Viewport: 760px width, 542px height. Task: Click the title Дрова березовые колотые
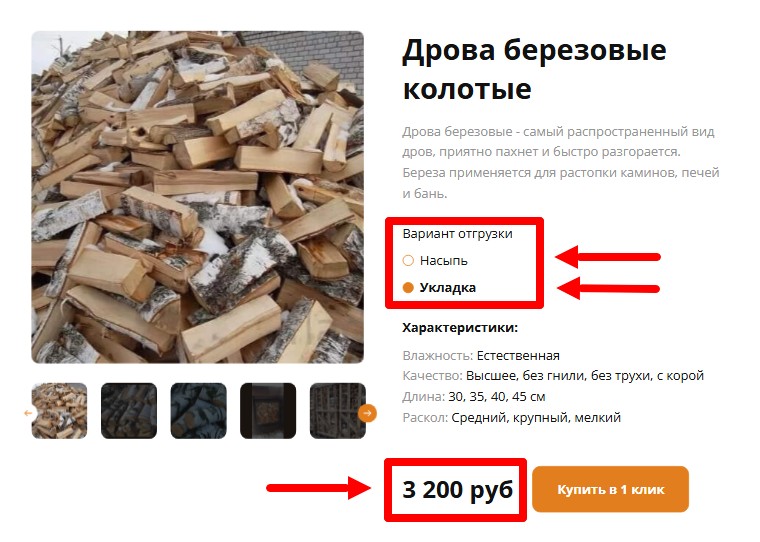tap(534, 69)
